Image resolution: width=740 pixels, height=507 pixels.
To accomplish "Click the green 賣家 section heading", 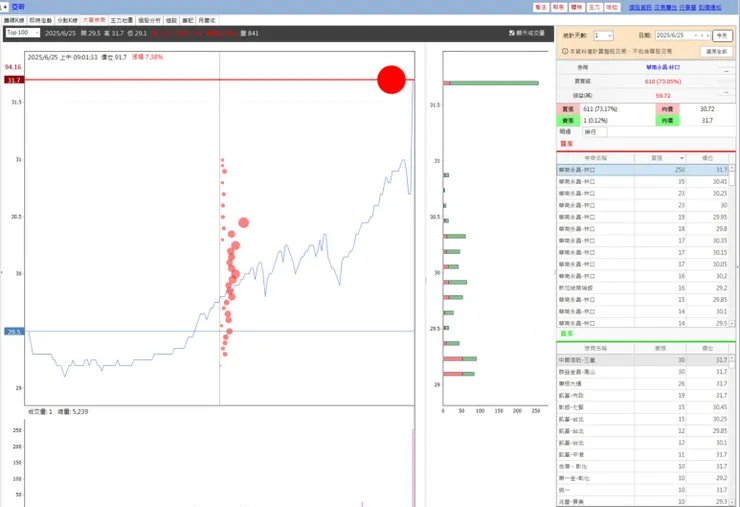I will [x=566, y=334].
